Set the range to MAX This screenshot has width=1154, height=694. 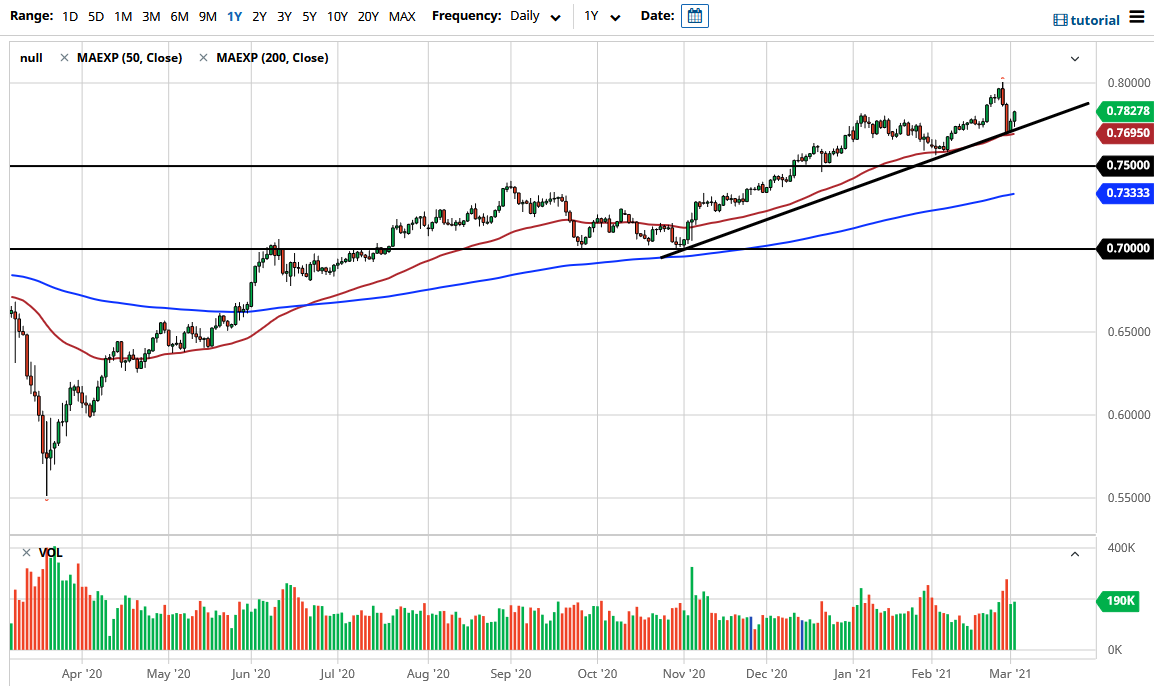coord(402,17)
